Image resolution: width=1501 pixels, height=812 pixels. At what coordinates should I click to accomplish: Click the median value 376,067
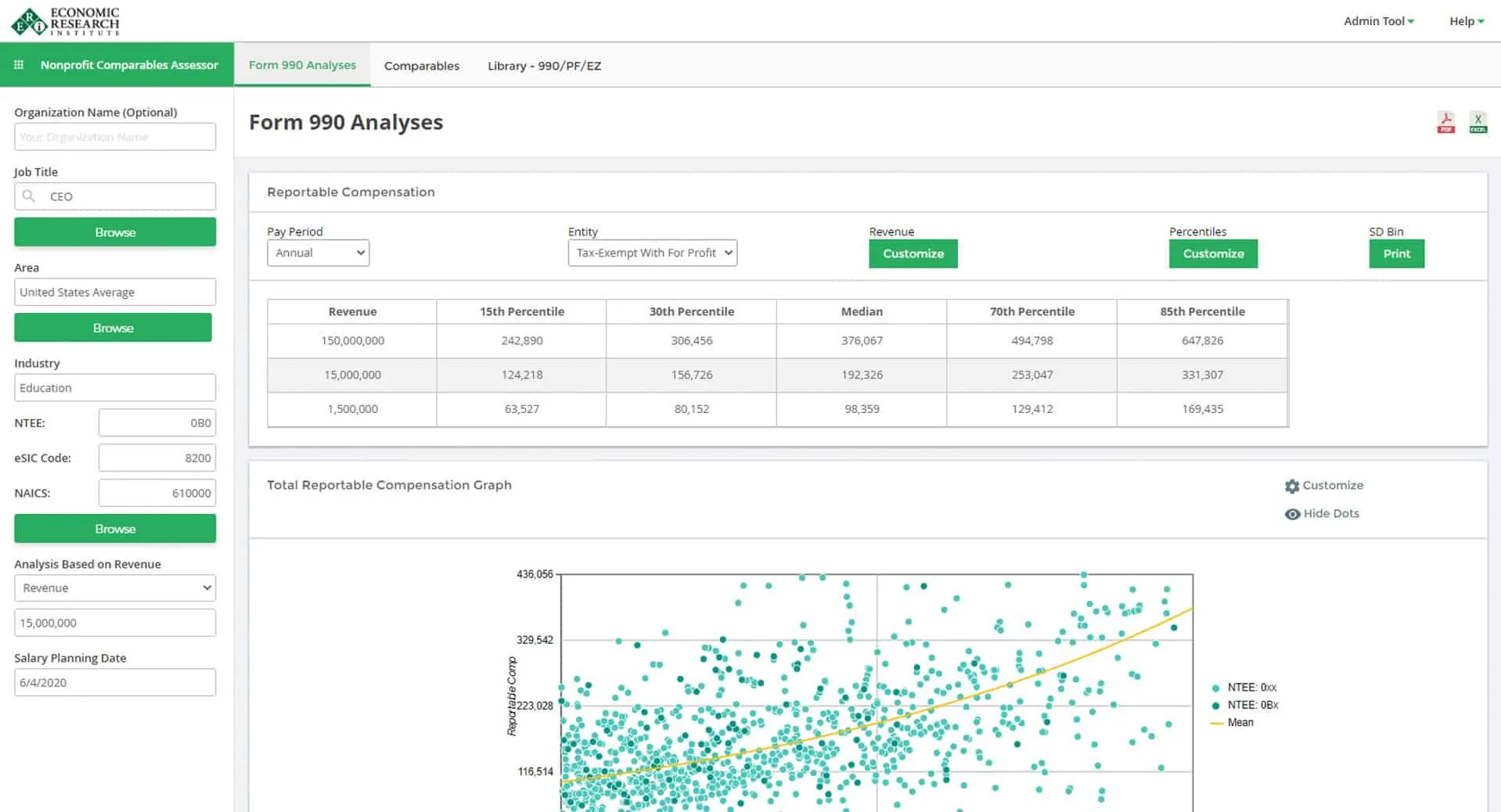point(862,341)
